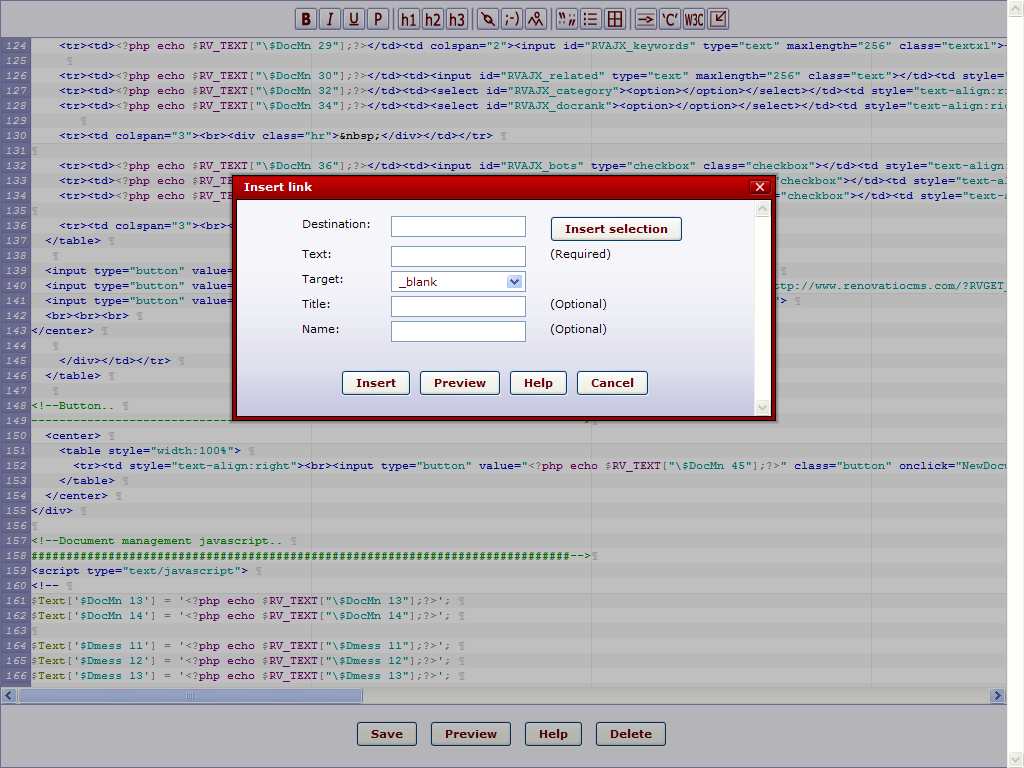Click line number 166 in gutter
Image resolution: width=1024 pixels, height=768 pixels.
coord(16,676)
